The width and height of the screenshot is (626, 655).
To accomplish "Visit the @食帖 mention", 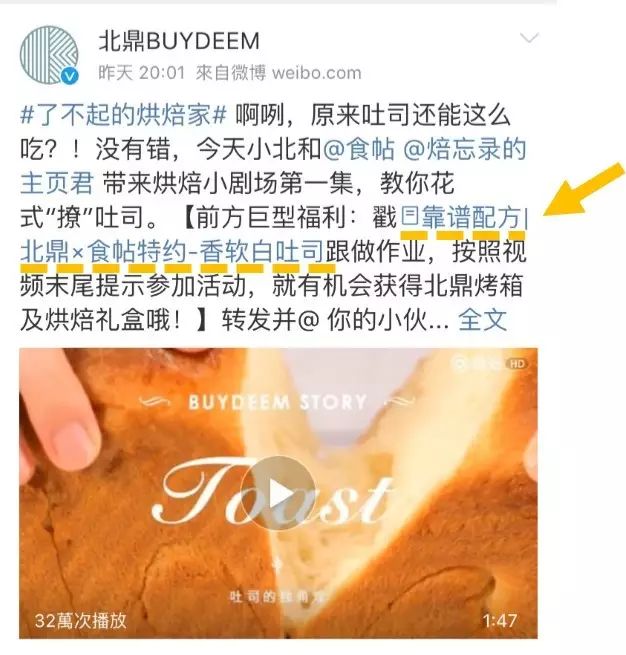I will [359, 149].
